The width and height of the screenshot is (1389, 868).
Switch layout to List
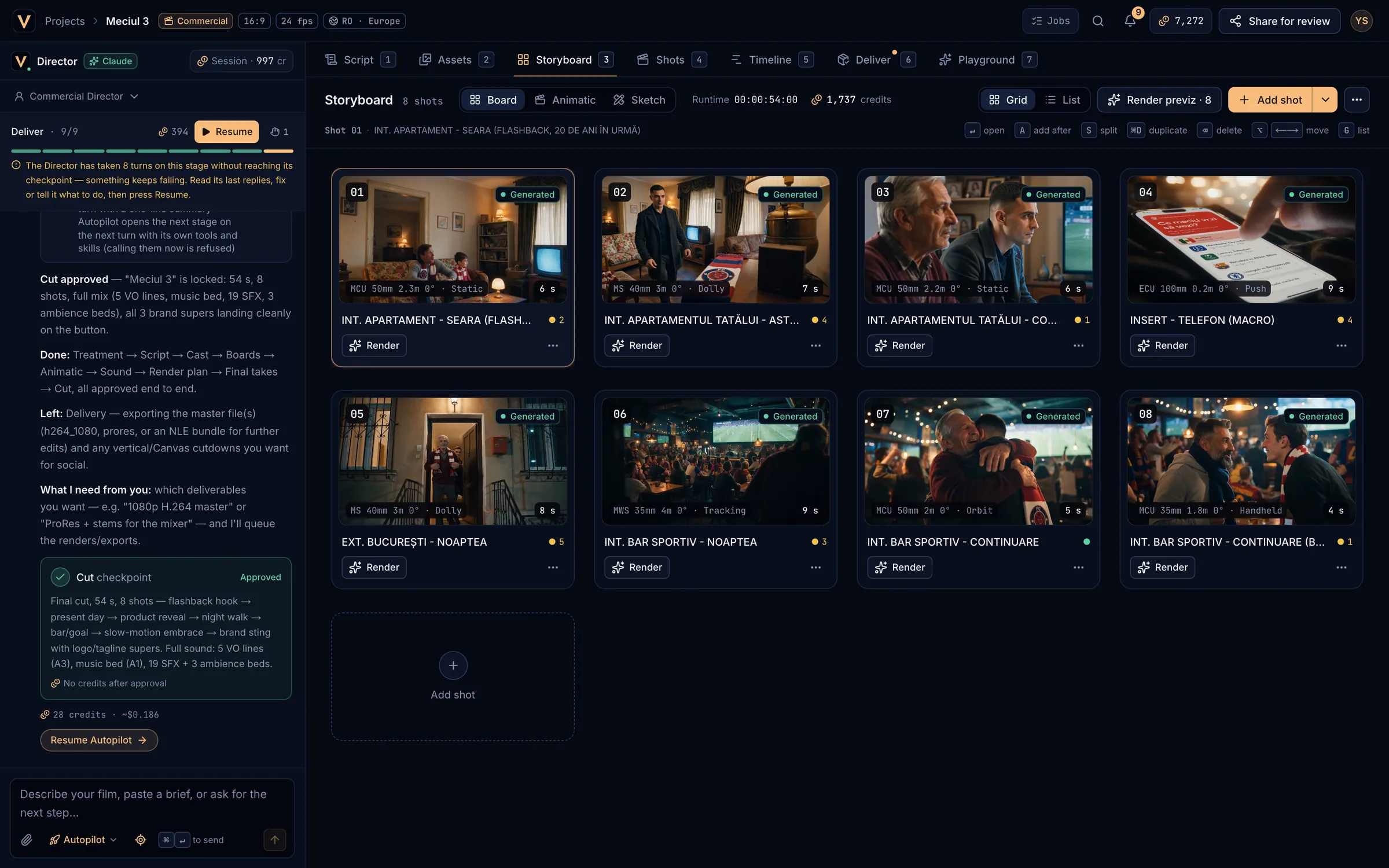[1063, 100]
